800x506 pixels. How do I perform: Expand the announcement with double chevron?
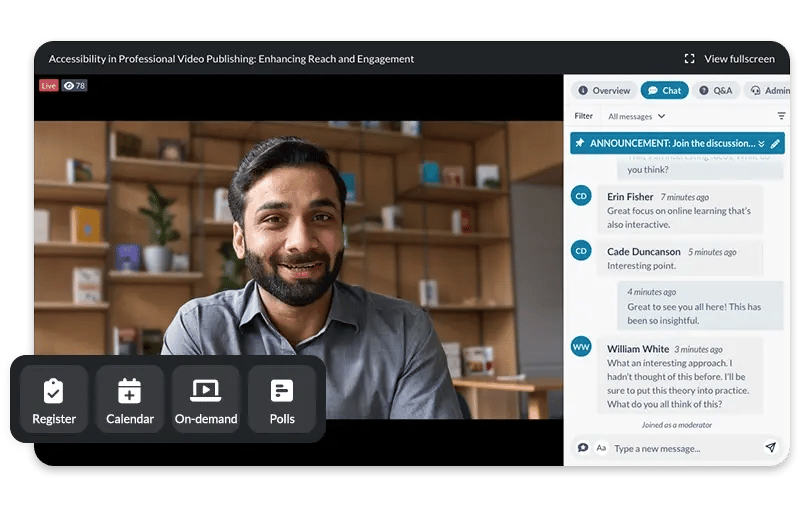[761, 144]
